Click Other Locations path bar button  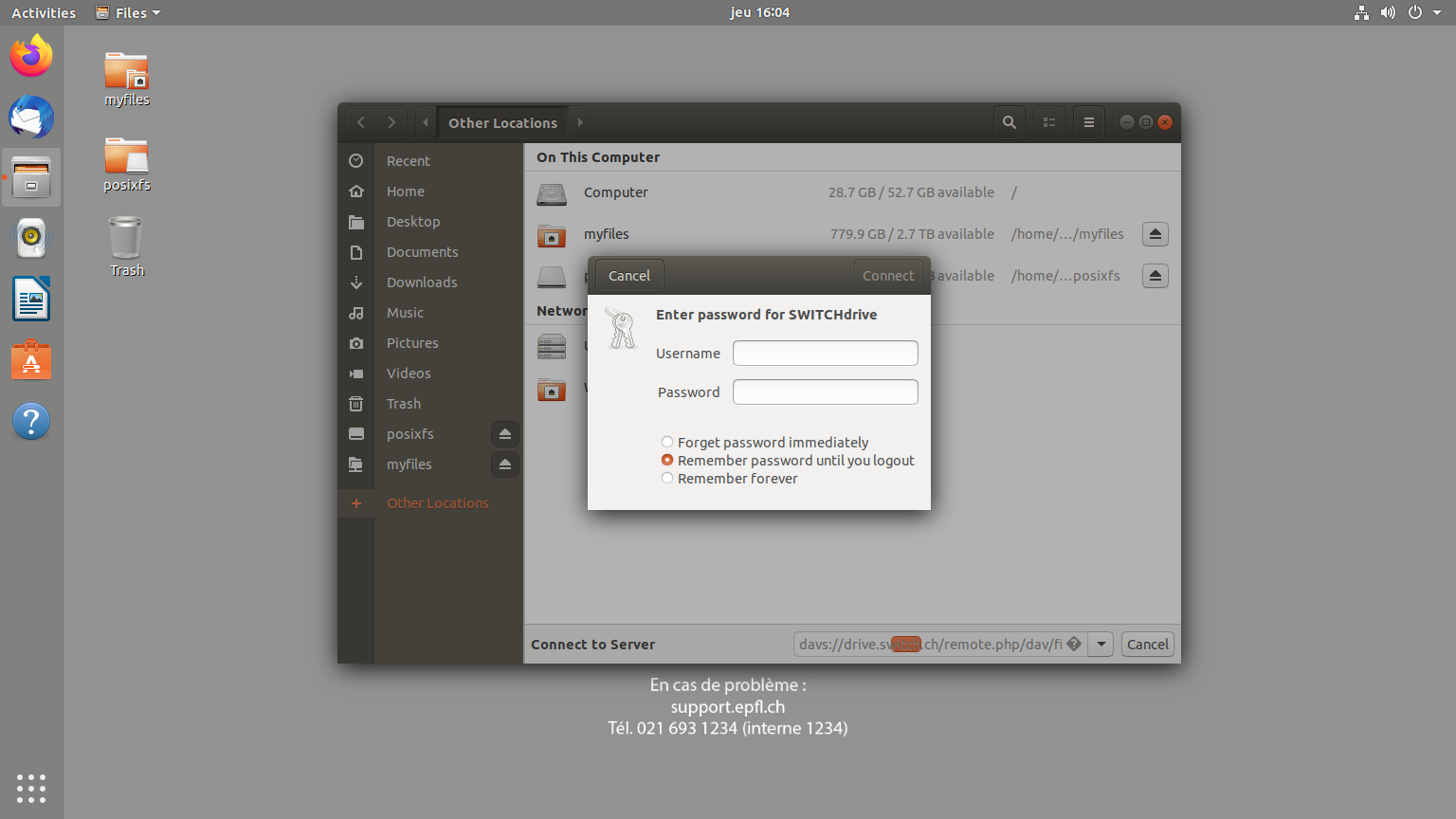(502, 122)
